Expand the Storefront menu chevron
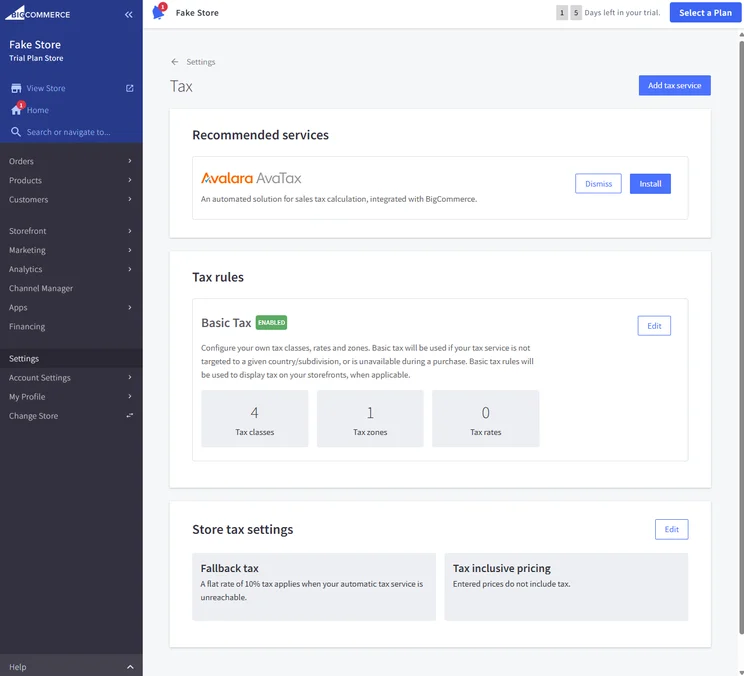This screenshot has width=744, height=676. (x=130, y=231)
